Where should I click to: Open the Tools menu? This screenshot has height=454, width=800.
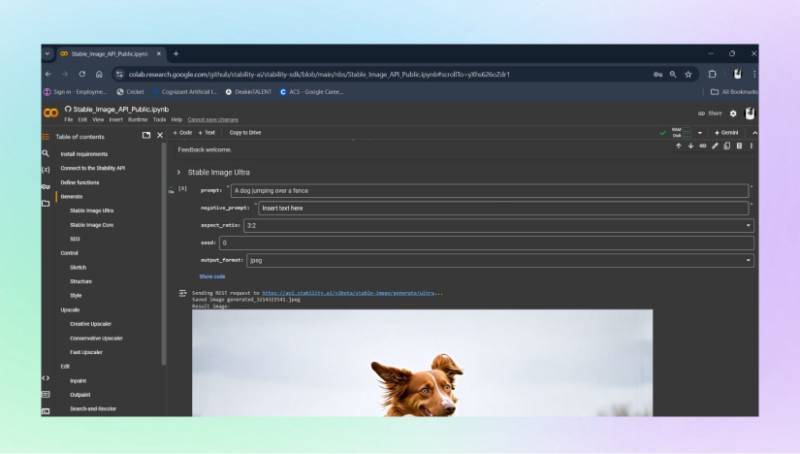tap(159, 120)
